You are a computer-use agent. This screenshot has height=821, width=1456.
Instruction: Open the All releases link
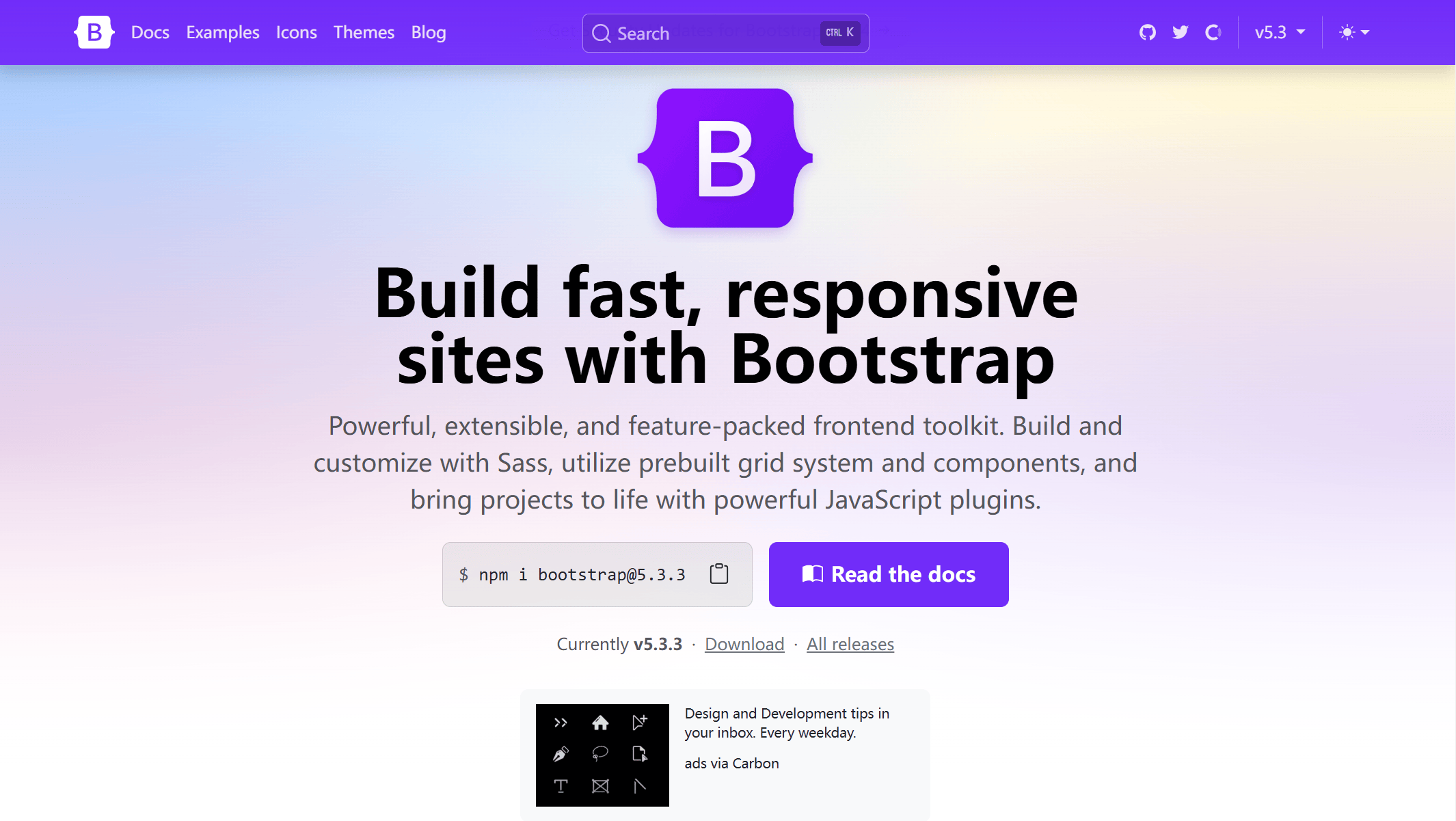click(850, 644)
